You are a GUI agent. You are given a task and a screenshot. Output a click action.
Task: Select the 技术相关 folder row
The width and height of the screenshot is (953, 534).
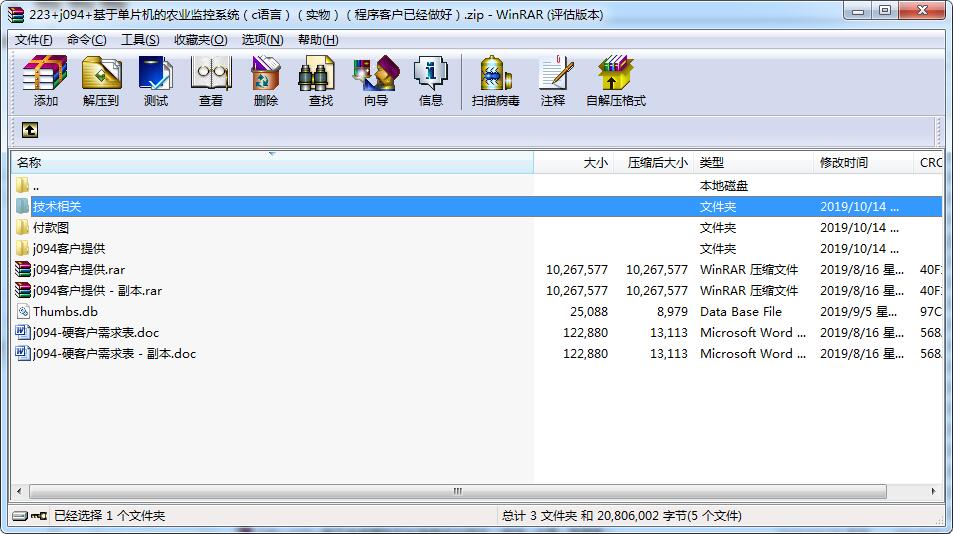(477, 207)
